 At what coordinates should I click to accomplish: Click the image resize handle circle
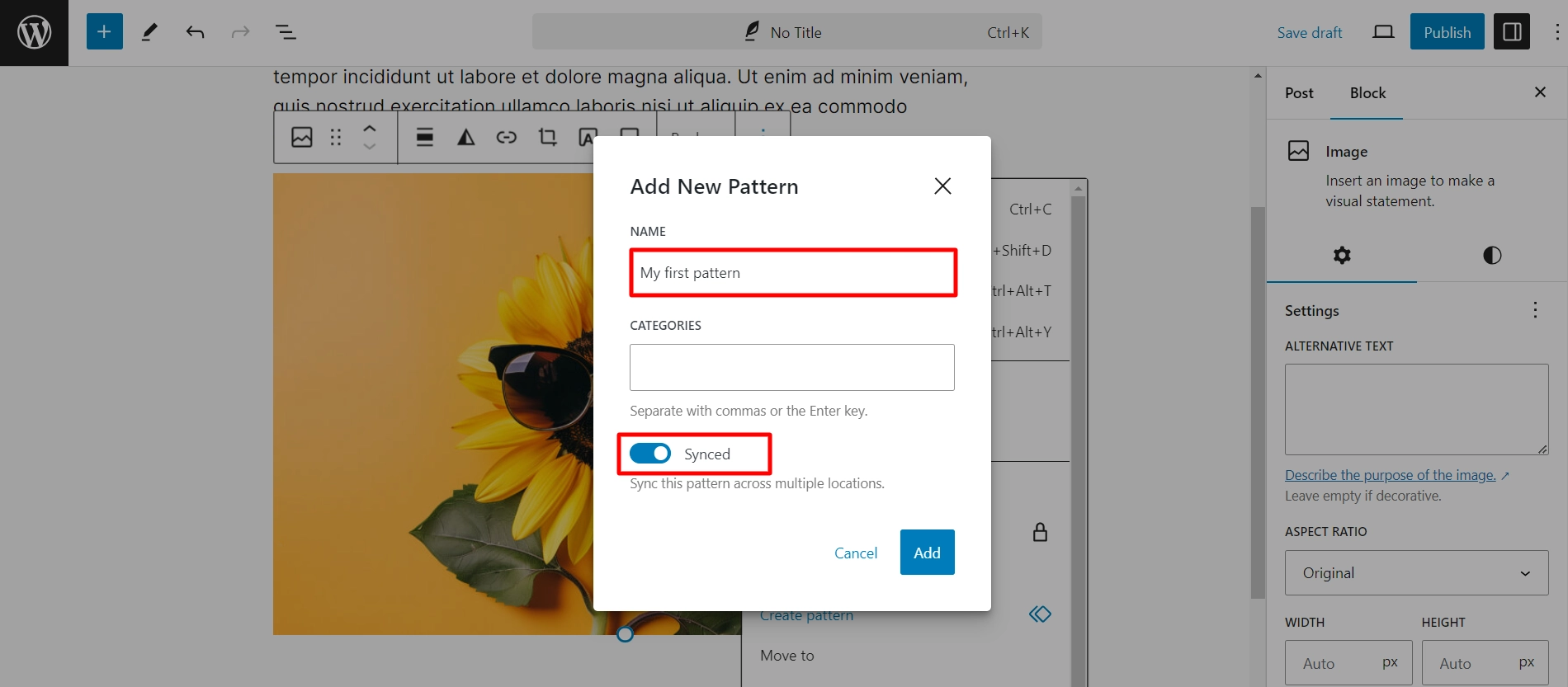click(x=626, y=633)
